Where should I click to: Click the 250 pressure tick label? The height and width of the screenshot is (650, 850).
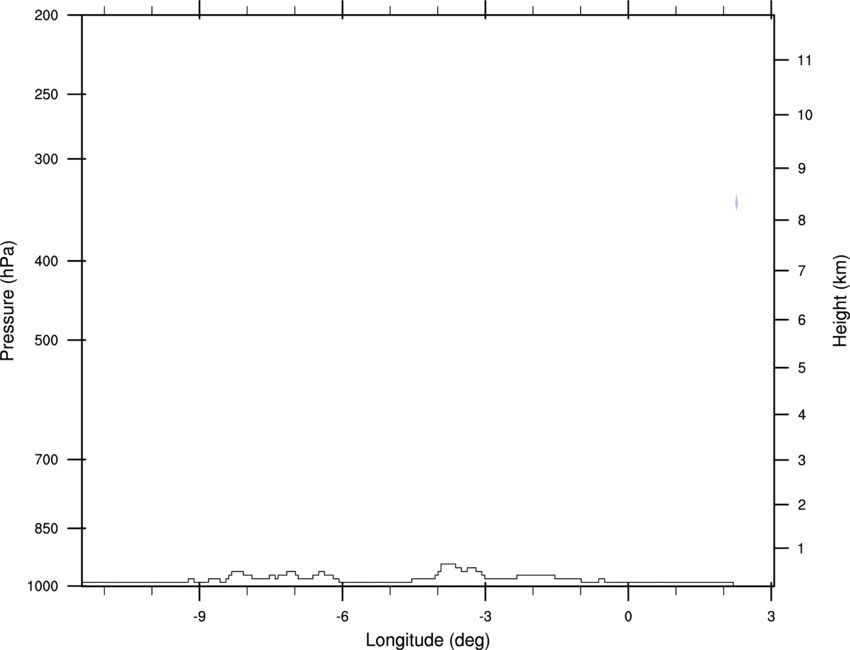click(46, 94)
